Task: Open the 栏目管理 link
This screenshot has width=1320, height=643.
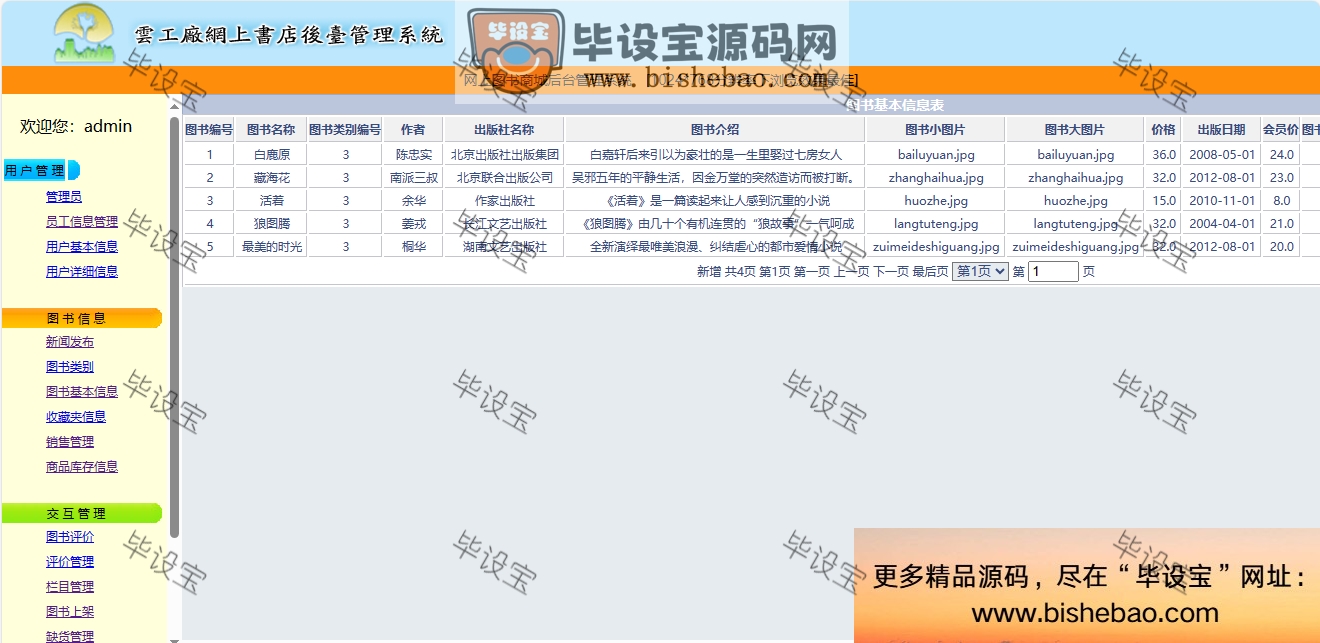Action: [x=70, y=587]
